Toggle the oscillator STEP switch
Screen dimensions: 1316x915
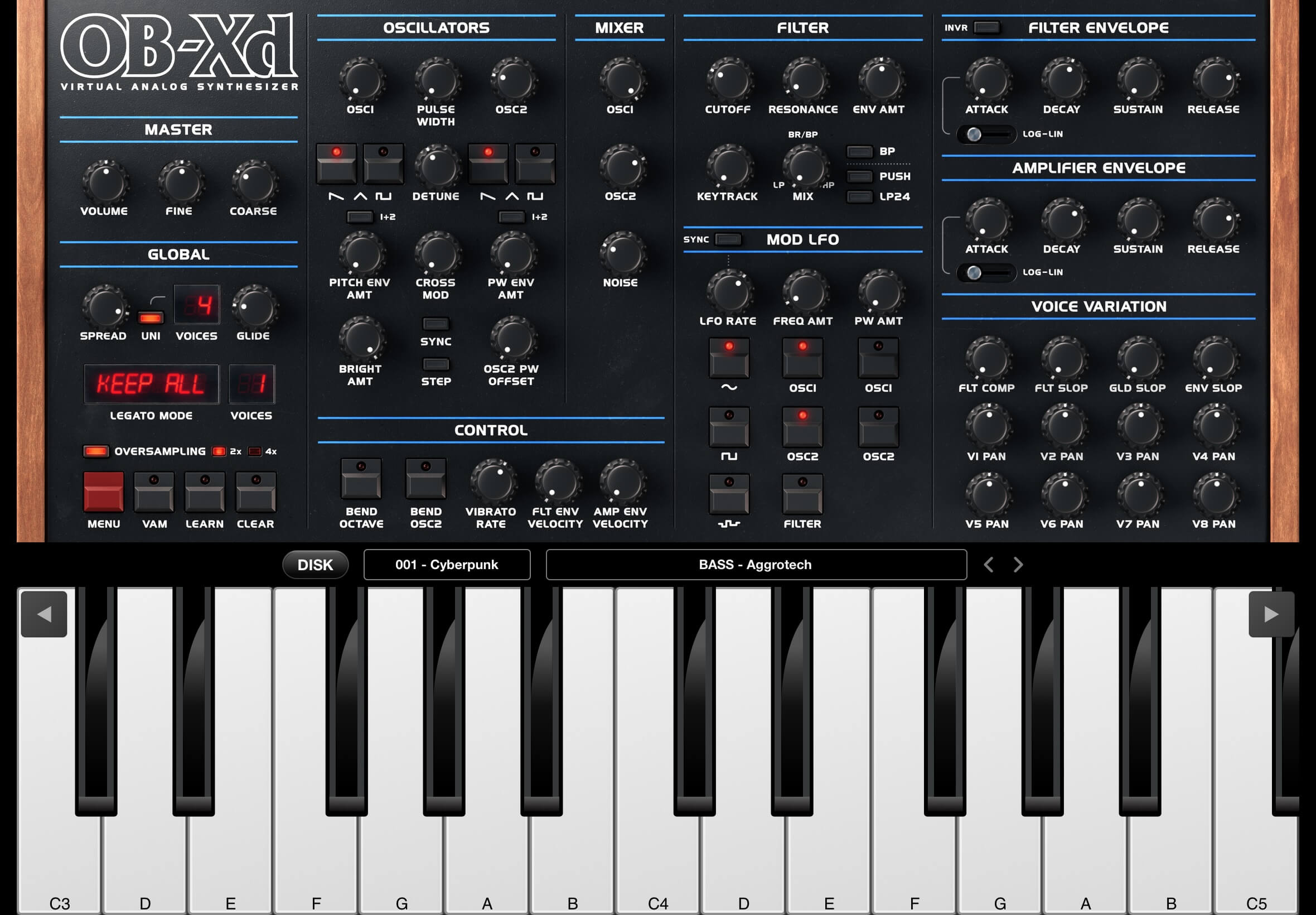tap(436, 364)
